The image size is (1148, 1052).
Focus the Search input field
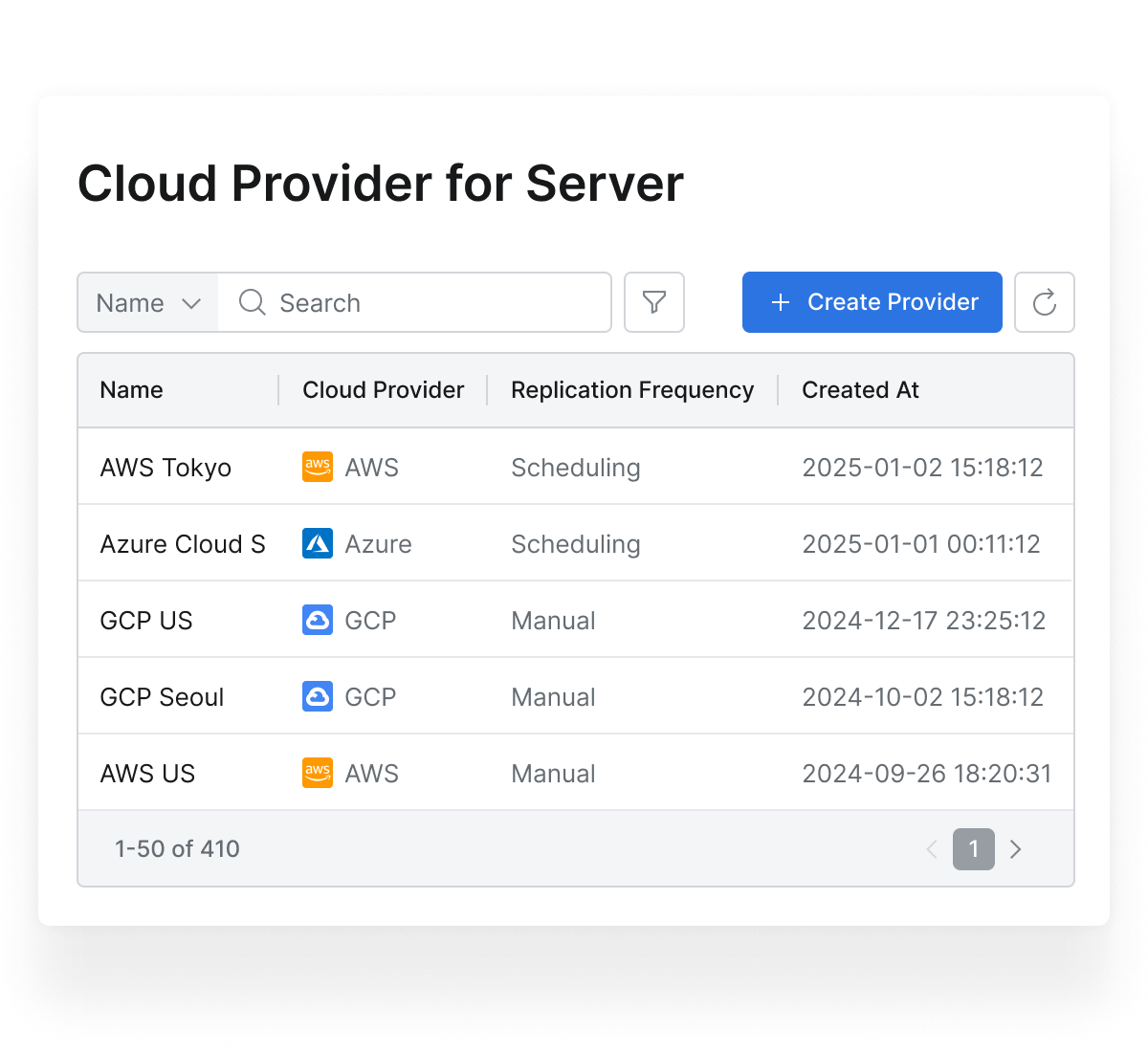(x=415, y=302)
